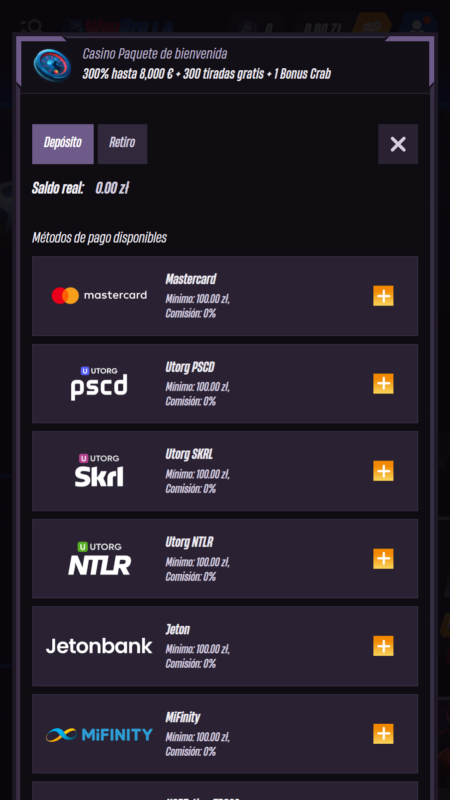450x800 pixels.
Task: Click the Utorg Skrl logo
Action: pyautogui.click(x=99, y=470)
